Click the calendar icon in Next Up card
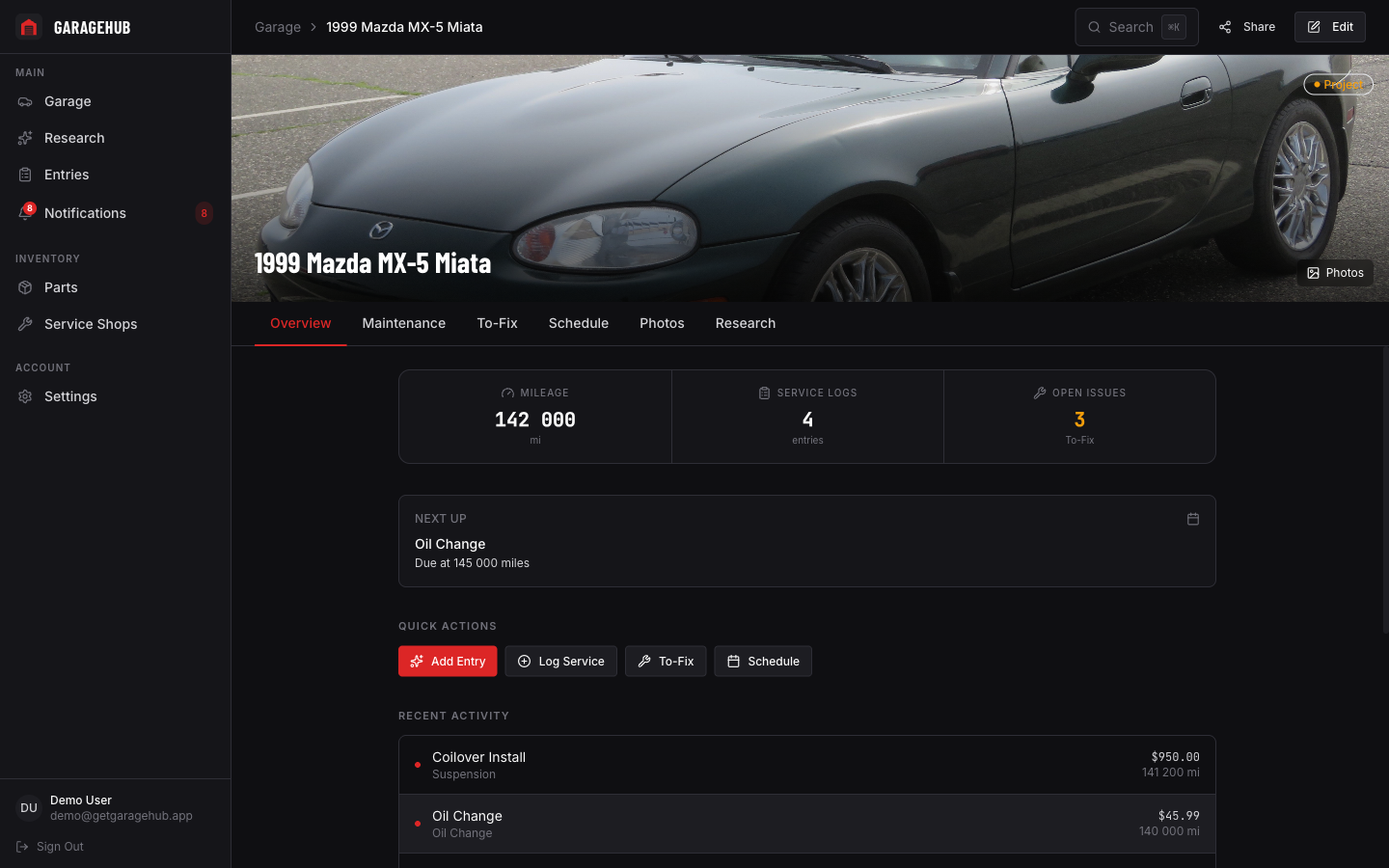The image size is (1389, 868). click(1193, 519)
